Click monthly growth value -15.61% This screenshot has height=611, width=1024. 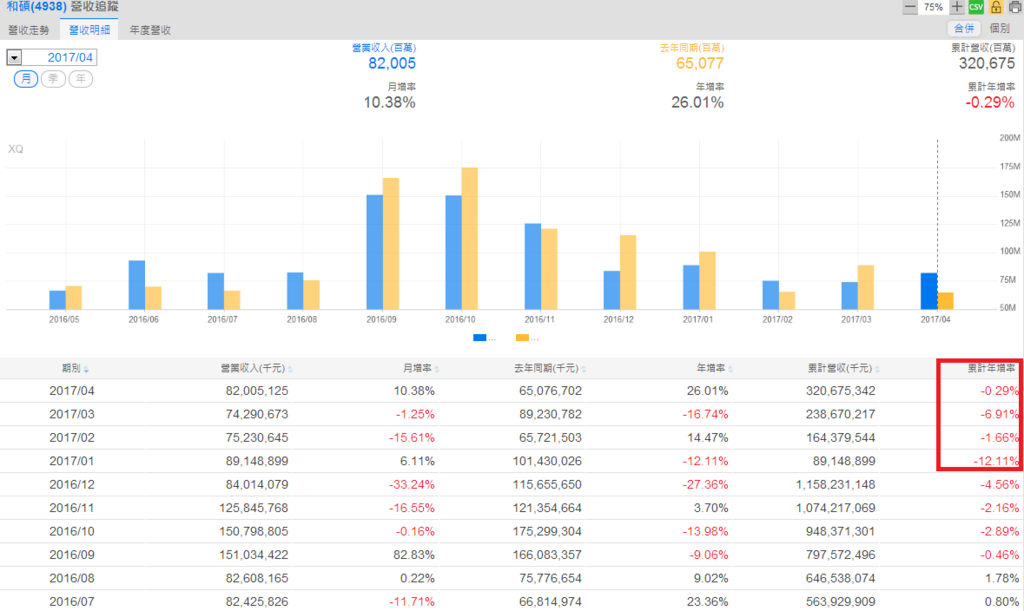(x=412, y=438)
